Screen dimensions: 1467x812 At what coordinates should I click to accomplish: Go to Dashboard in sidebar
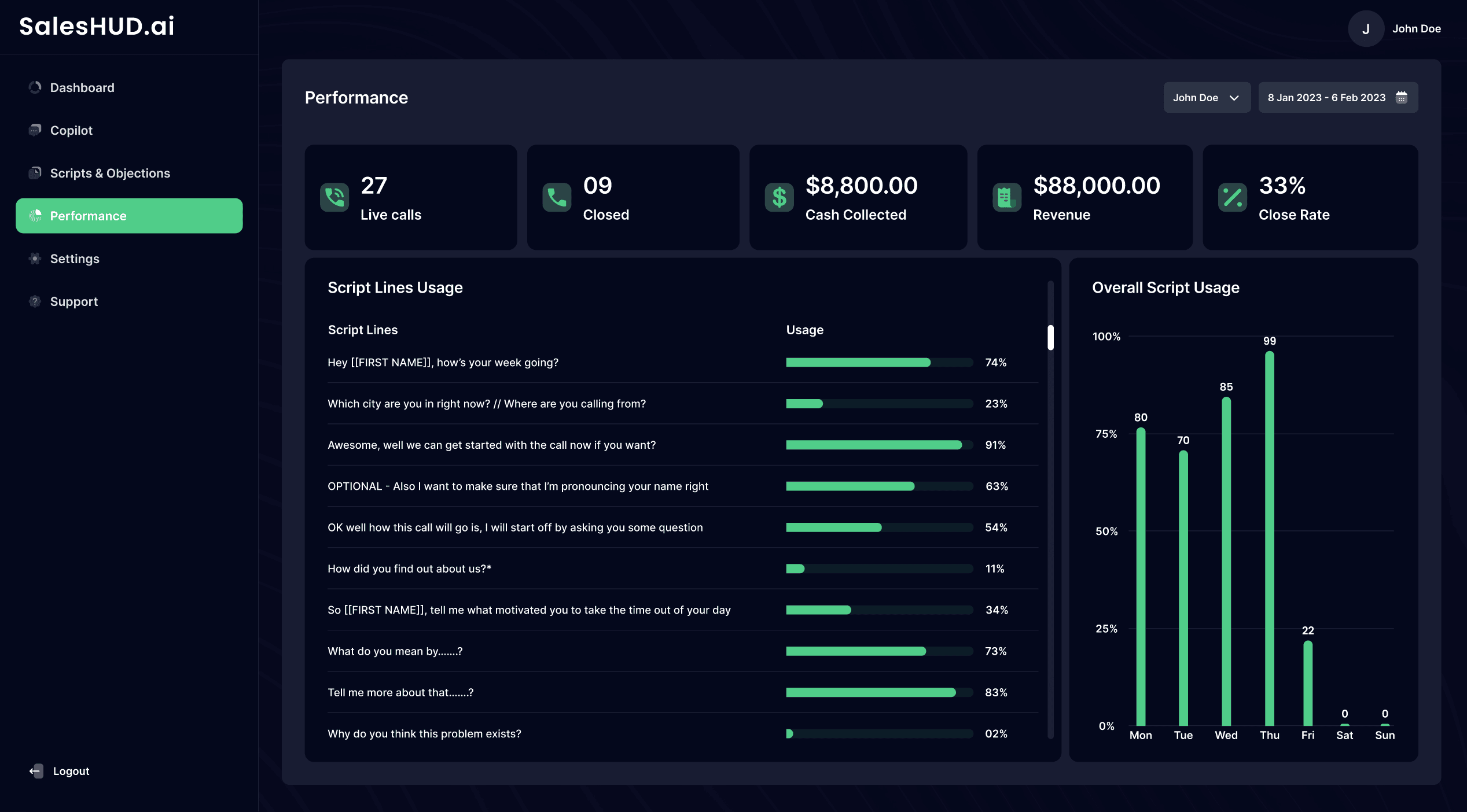click(82, 87)
